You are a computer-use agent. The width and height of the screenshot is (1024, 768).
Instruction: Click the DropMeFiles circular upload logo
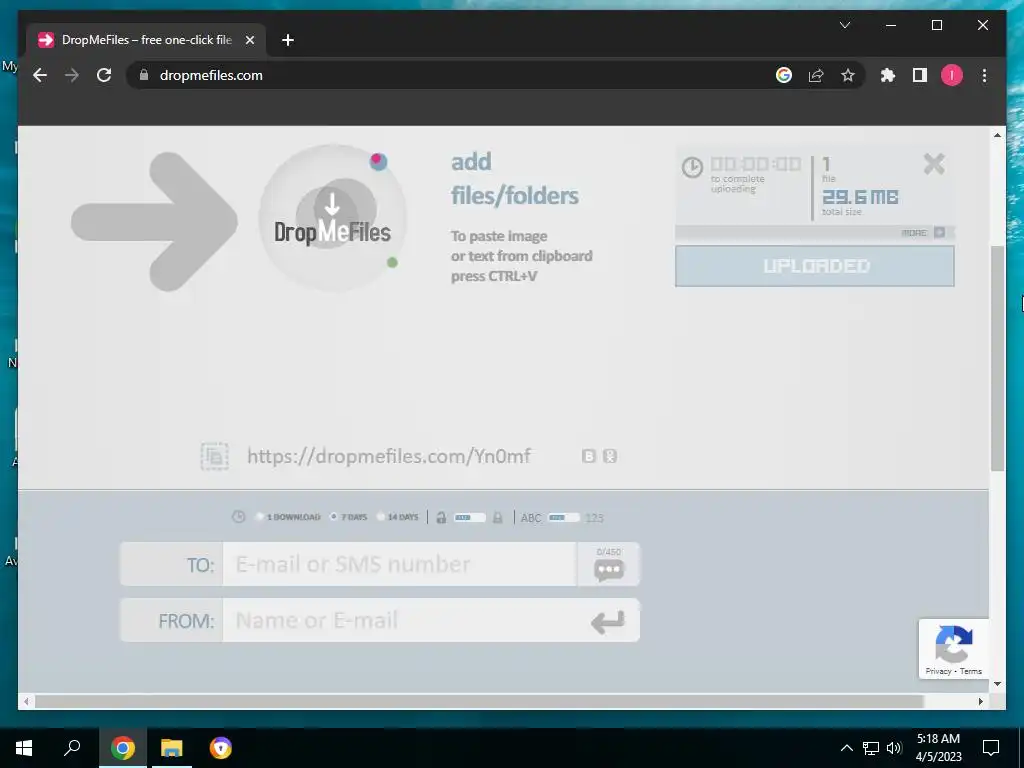click(x=332, y=218)
